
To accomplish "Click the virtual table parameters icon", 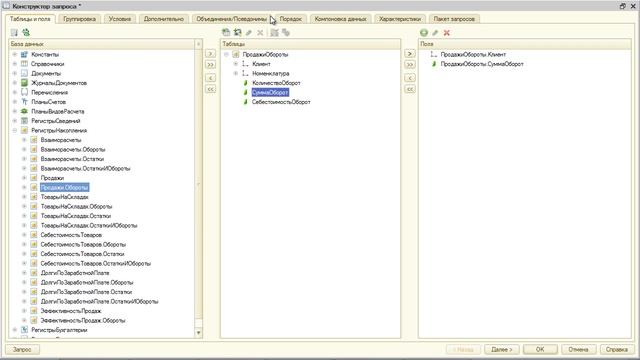I will pyautogui.click(x=274, y=33).
